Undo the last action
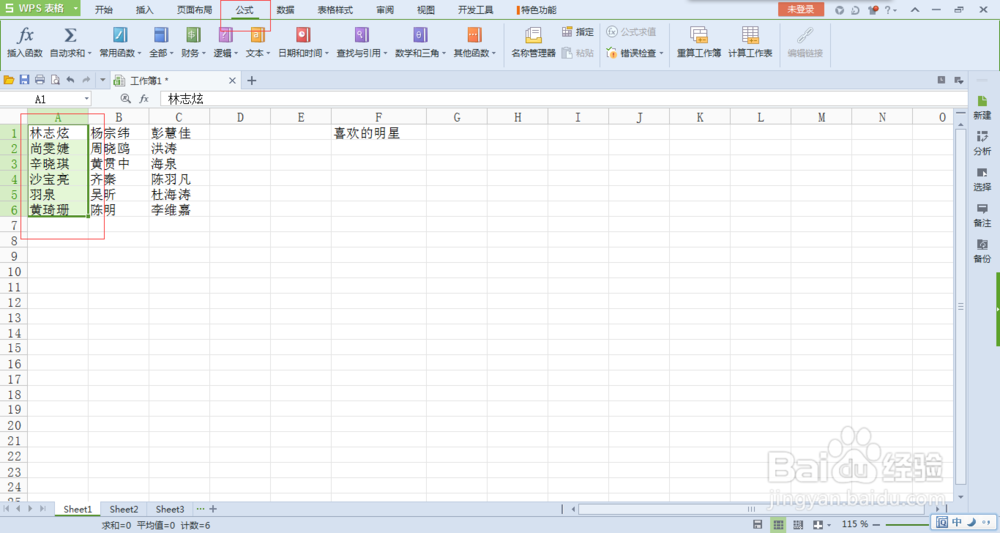1000x533 pixels. [x=70, y=80]
